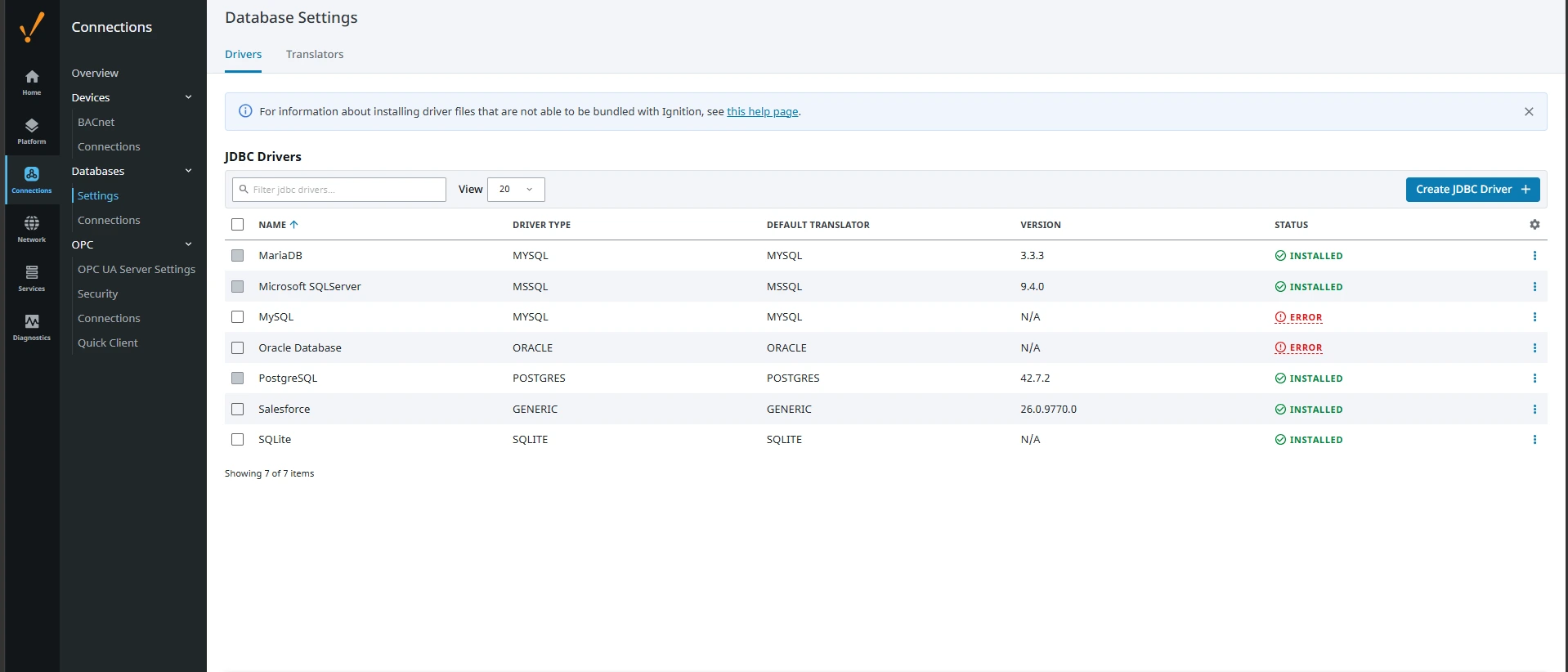1568x672 pixels.
Task: Open BACnet under Devices
Action: [96, 122]
